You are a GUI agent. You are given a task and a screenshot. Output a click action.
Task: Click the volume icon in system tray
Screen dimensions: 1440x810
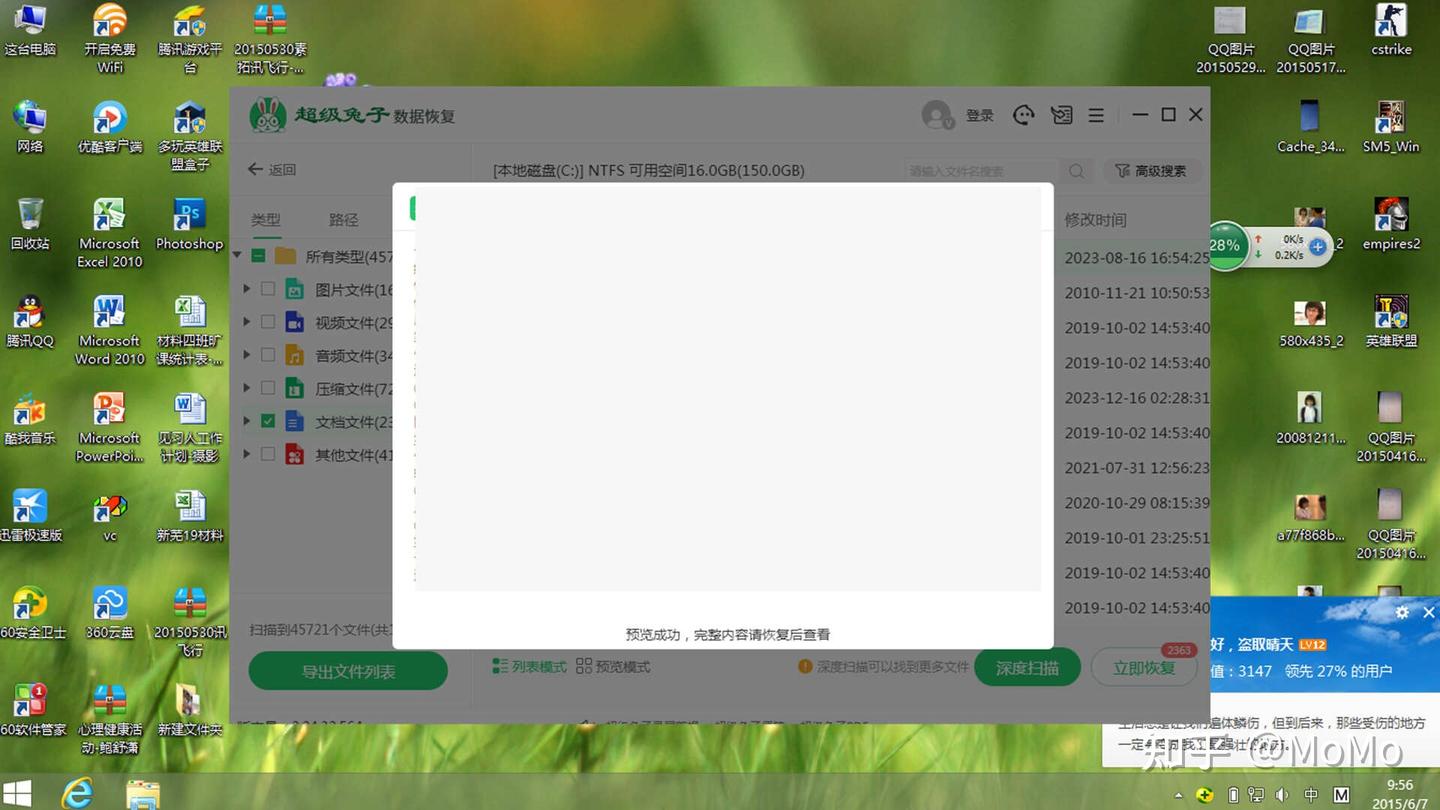[1283, 795]
